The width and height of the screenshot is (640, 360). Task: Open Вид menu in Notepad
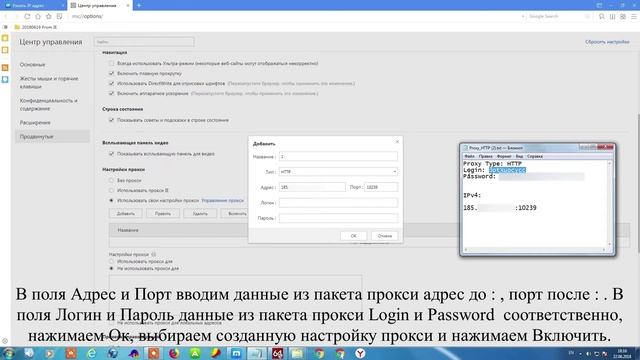pyautogui.click(x=519, y=156)
